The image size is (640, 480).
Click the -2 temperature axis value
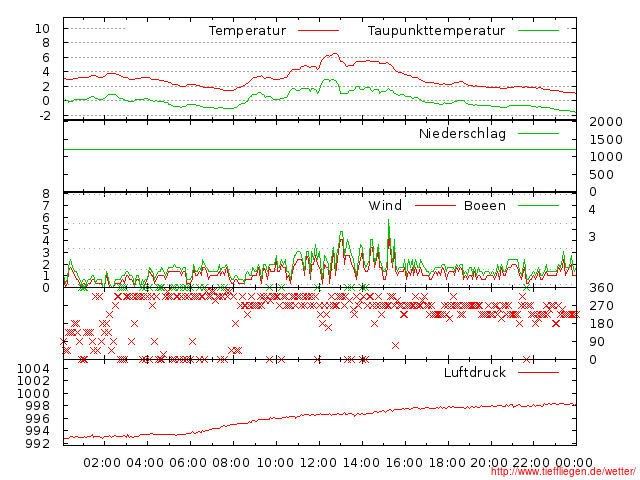pos(45,116)
